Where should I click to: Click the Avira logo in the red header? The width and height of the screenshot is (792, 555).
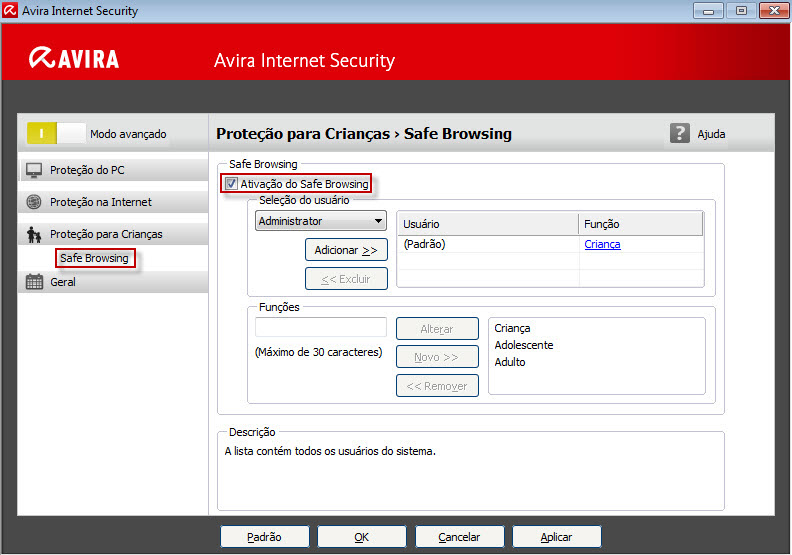(x=74, y=58)
